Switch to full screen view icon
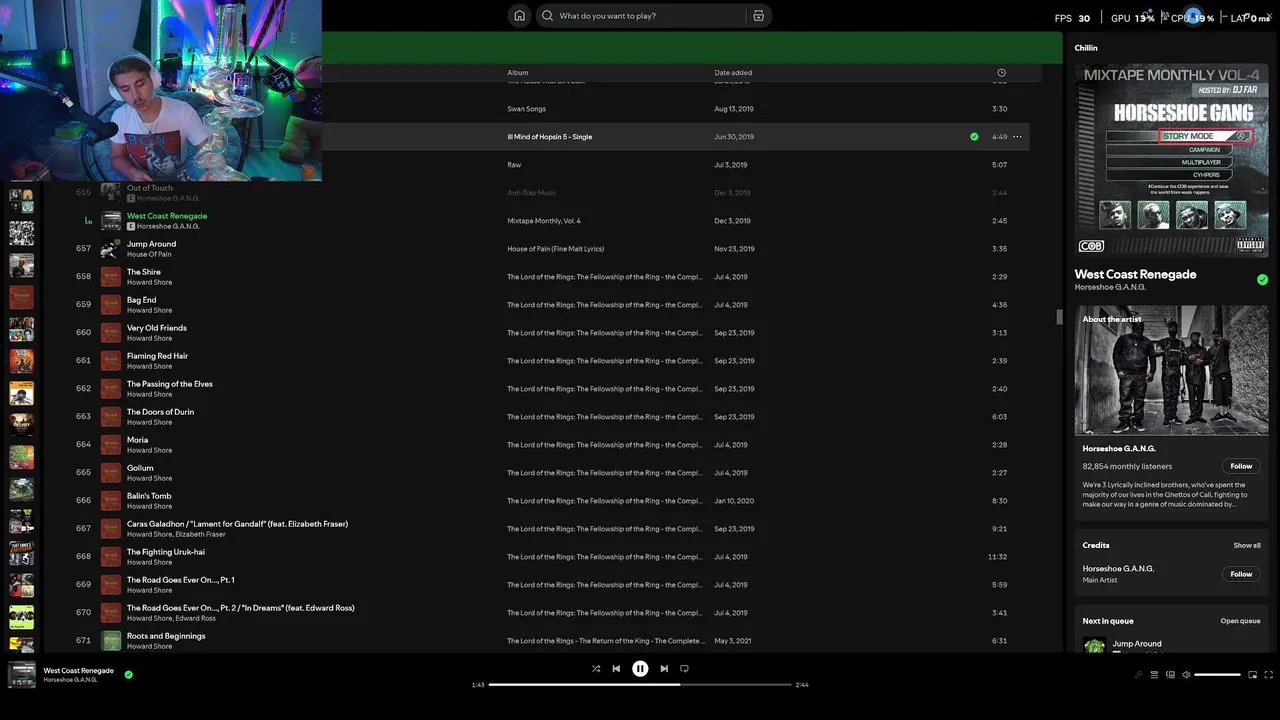 click(1268, 675)
